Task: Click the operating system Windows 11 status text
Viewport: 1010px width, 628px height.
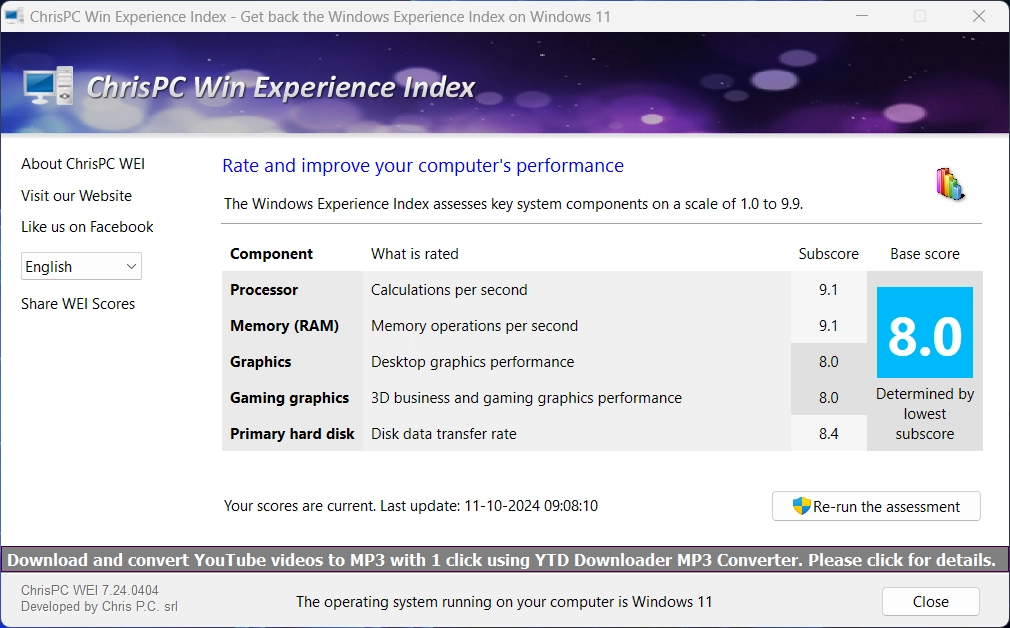Action: tap(504, 602)
